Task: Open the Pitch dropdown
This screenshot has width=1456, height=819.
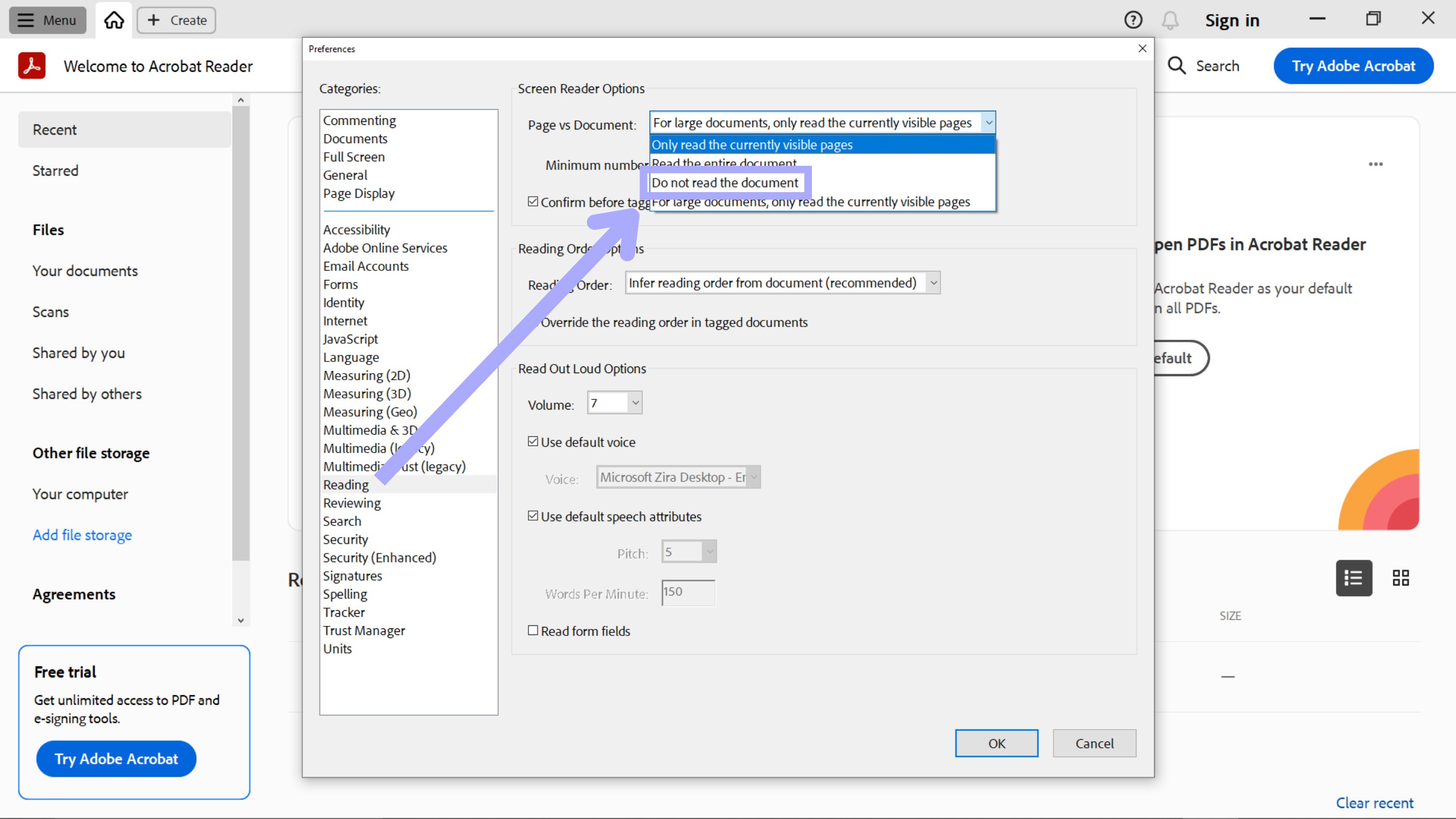Action: [689, 552]
